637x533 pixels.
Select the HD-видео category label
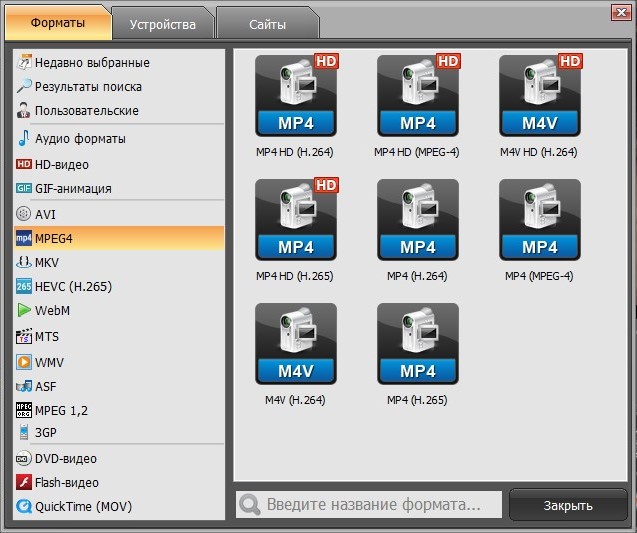[62, 165]
